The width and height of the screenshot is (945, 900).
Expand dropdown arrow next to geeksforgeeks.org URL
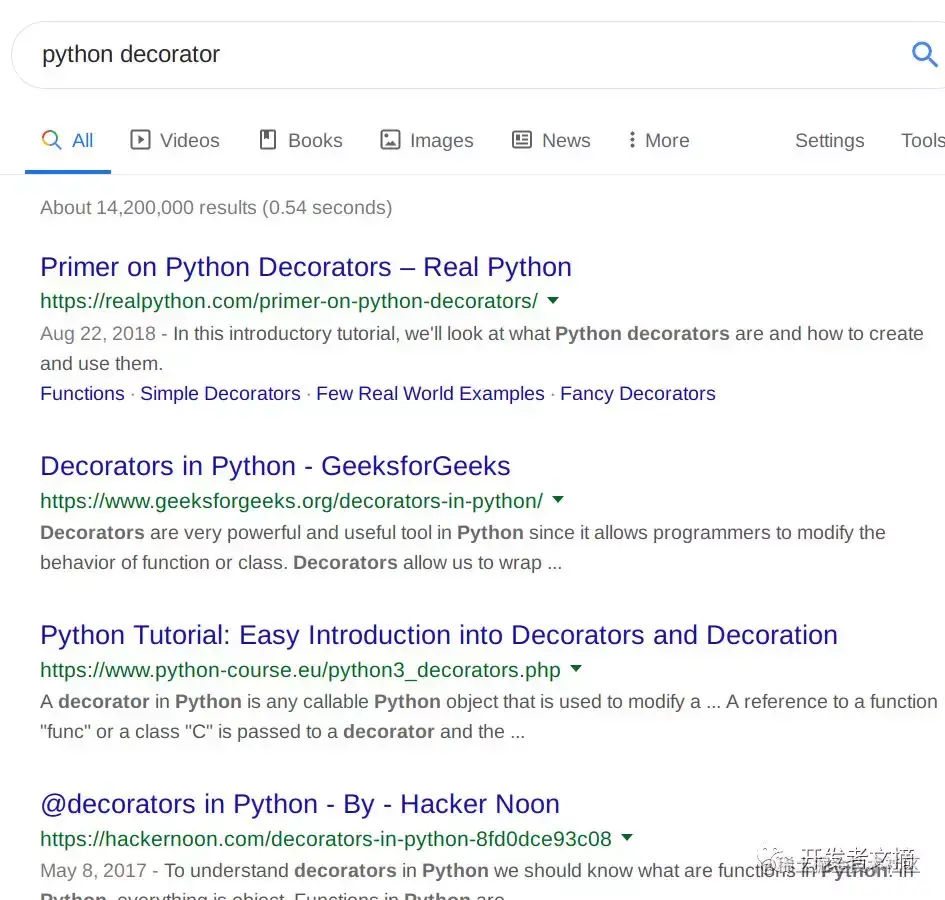[558, 499]
